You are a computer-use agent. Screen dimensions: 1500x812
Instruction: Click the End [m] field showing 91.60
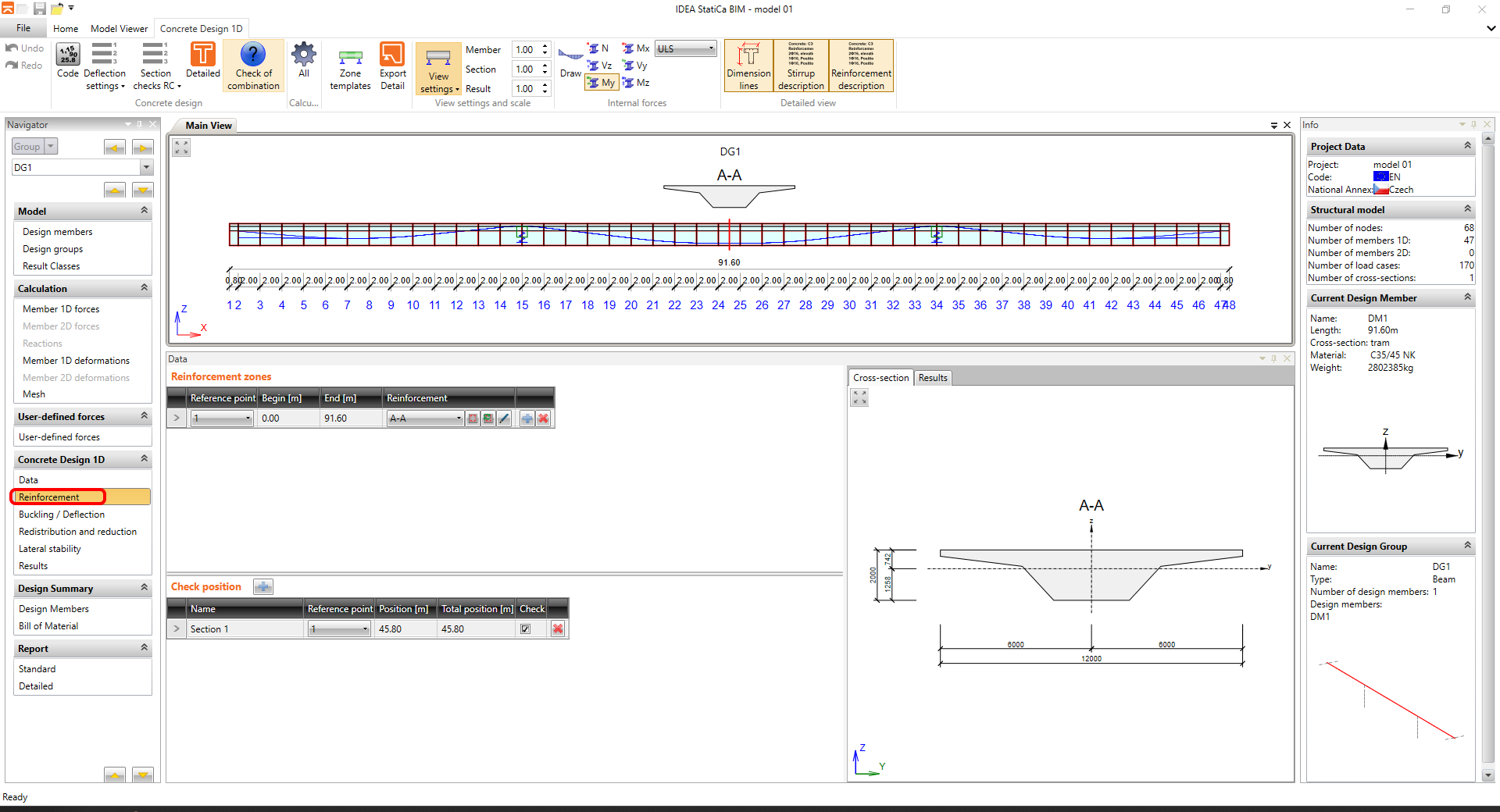[351, 418]
